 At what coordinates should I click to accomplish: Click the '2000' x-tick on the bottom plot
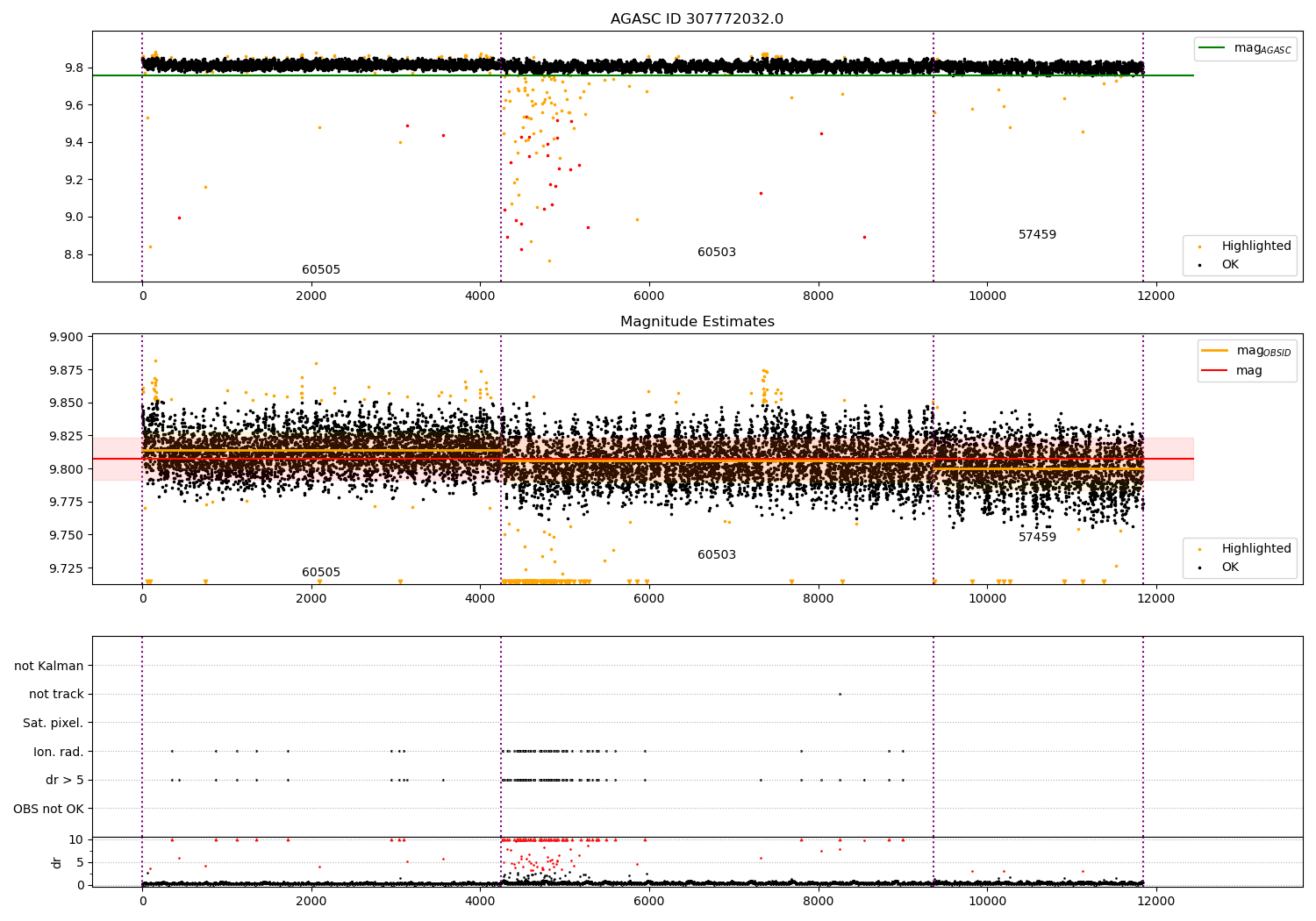click(x=311, y=902)
